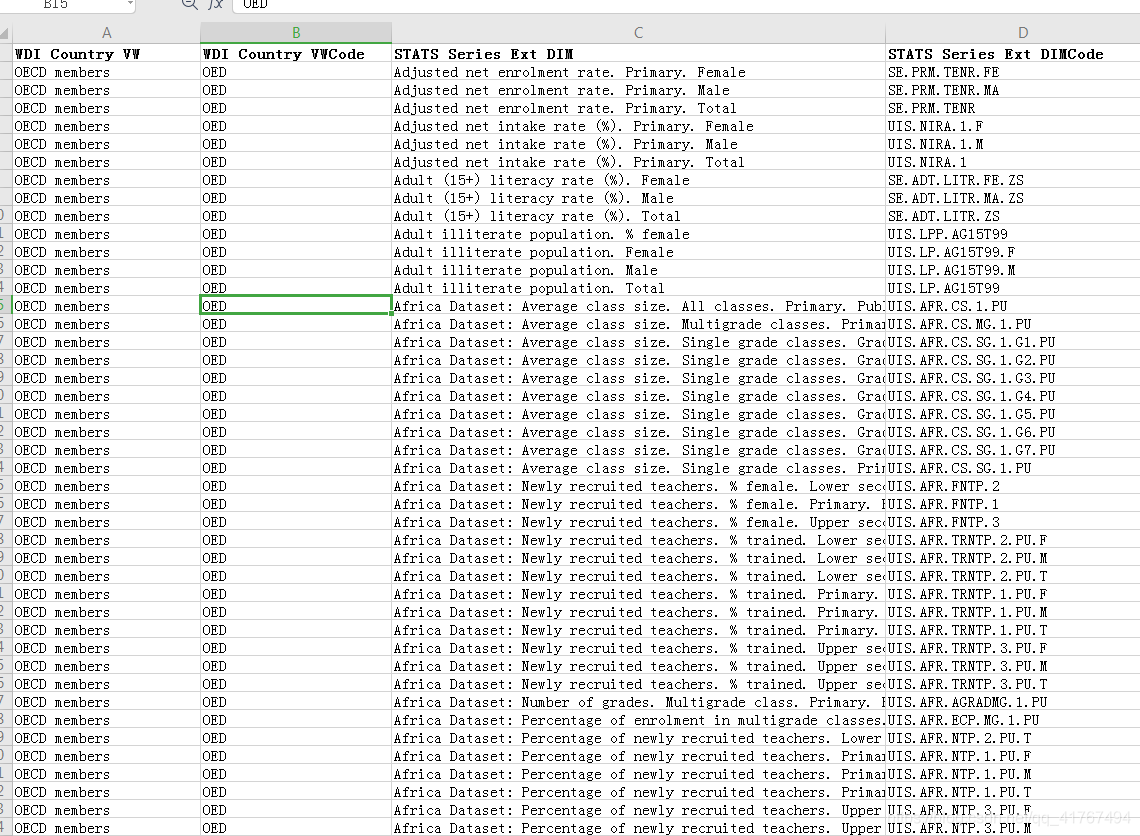This screenshot has width=1140, height=836.
Task: Click the green-outlined active OED cell
Action: click(x=296, y=306)
